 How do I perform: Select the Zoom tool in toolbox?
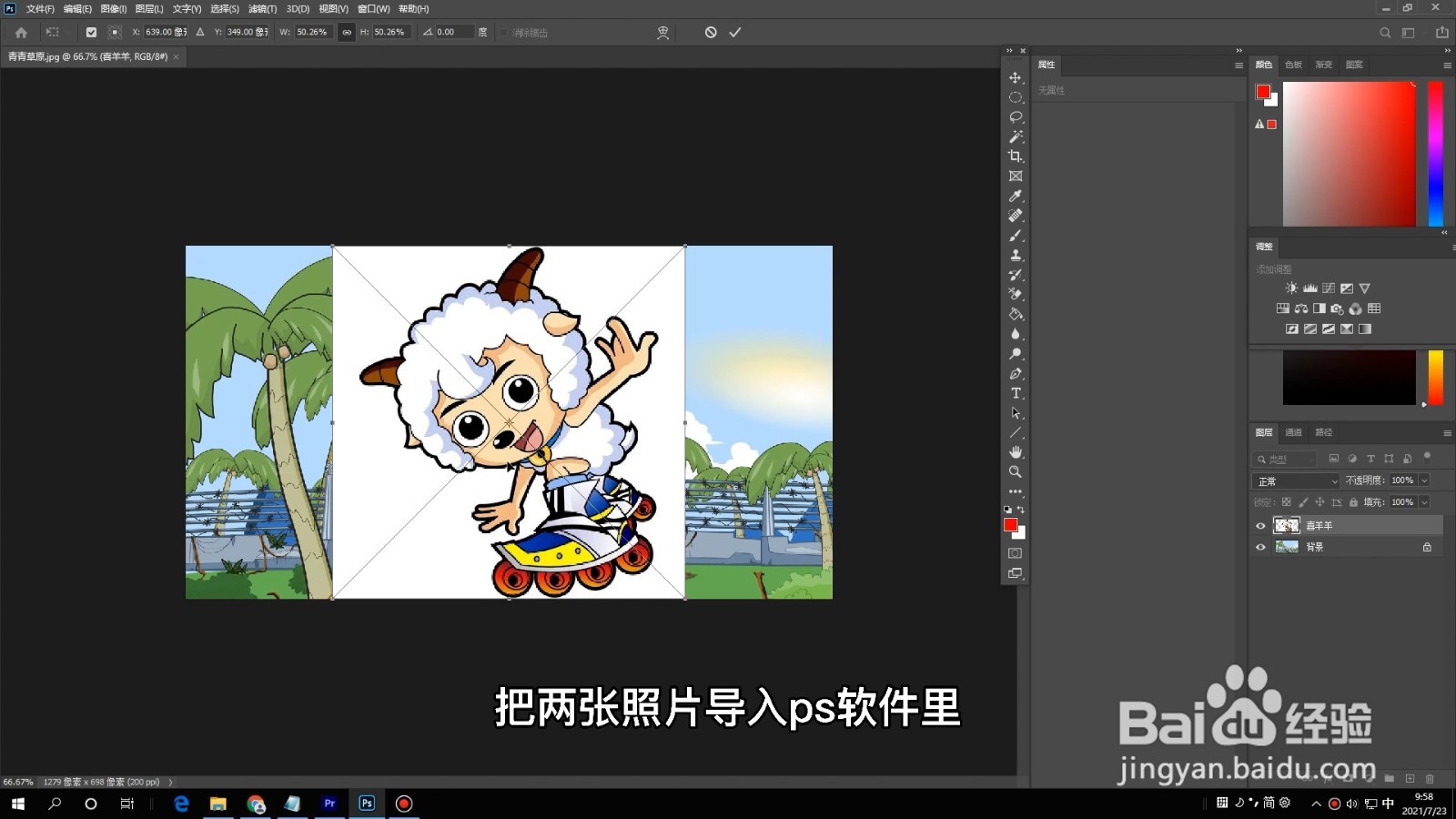[x=1016, y=472]
